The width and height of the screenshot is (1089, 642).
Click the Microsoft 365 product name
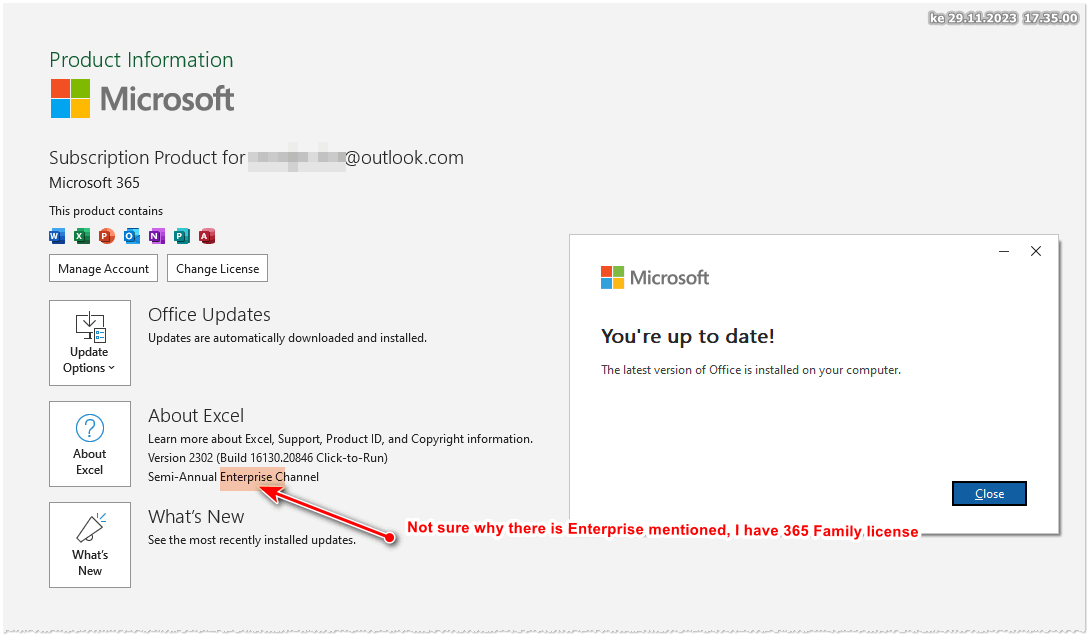pos(94,183)
